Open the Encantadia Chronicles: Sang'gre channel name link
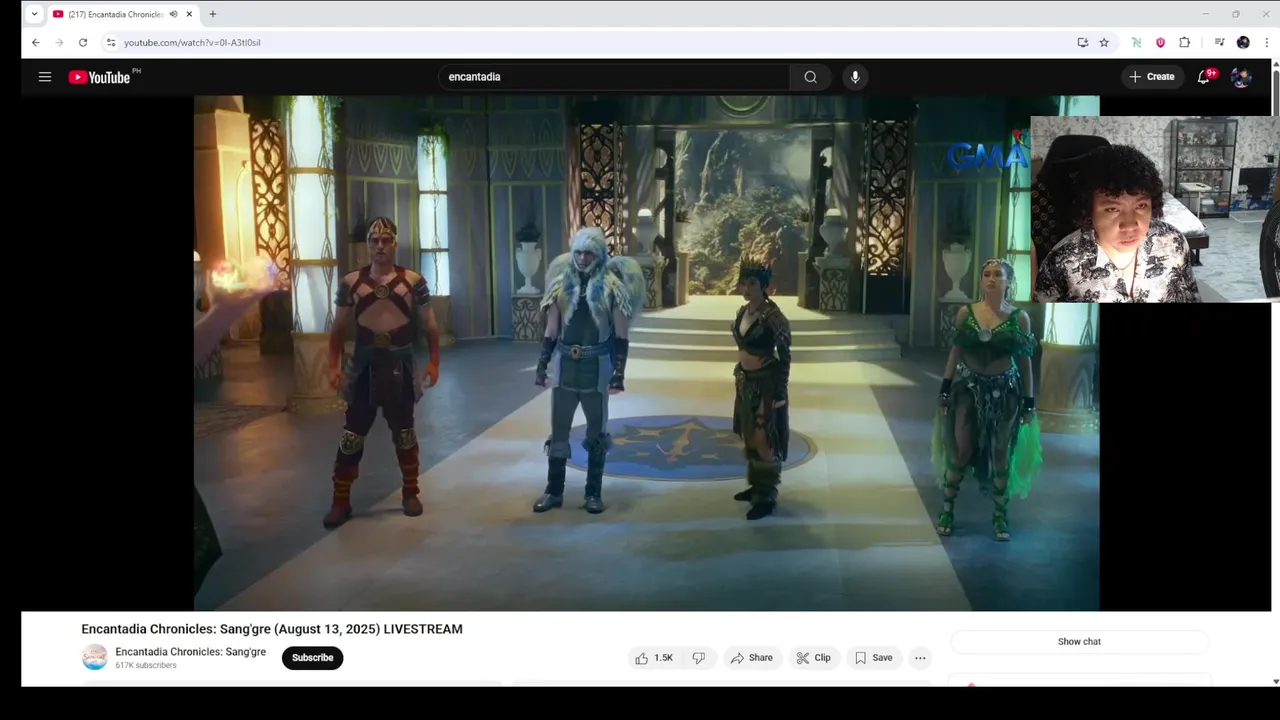The width and height of the screenshot is (1280, 720). 191,652
